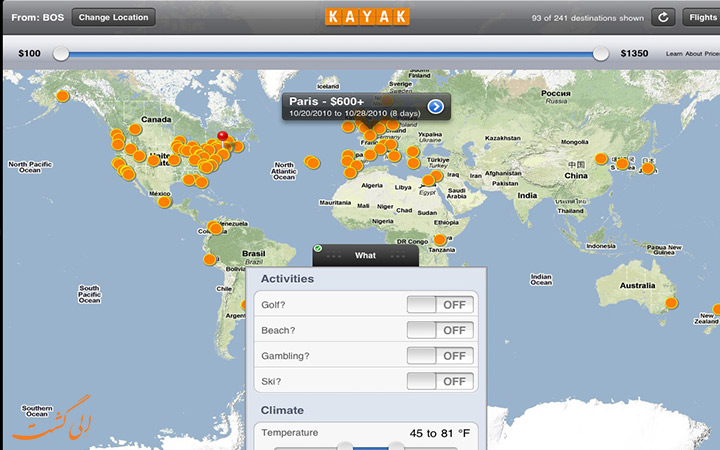This screenshot has width=720, height=450.
Task: Click the Climate heading
Action: click(x=282, y=410)
